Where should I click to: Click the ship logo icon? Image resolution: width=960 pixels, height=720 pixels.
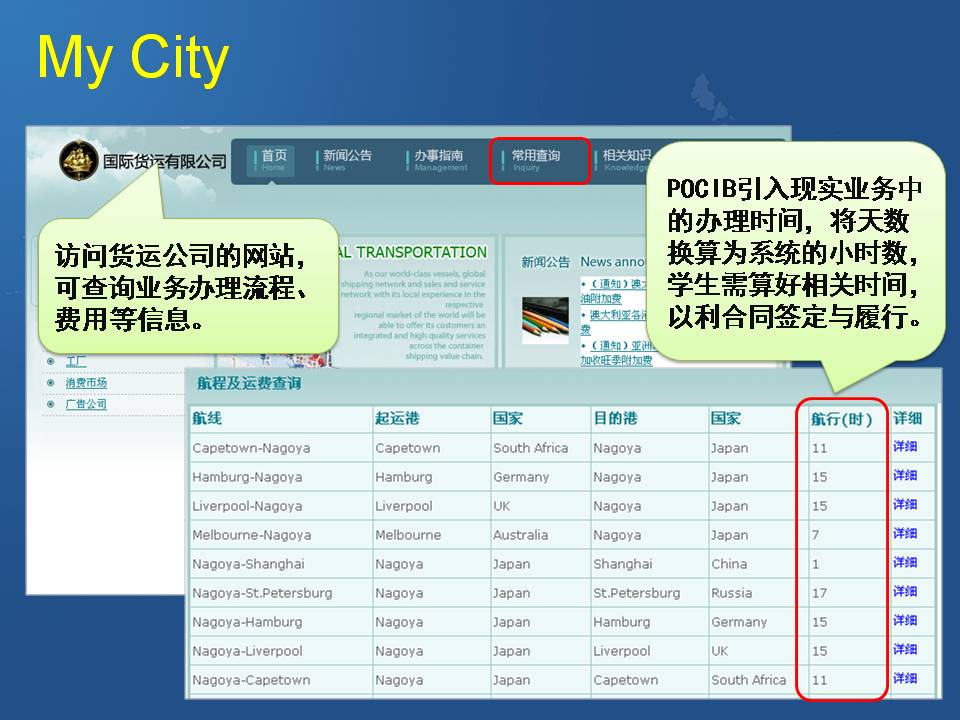[x=78, y=160]
